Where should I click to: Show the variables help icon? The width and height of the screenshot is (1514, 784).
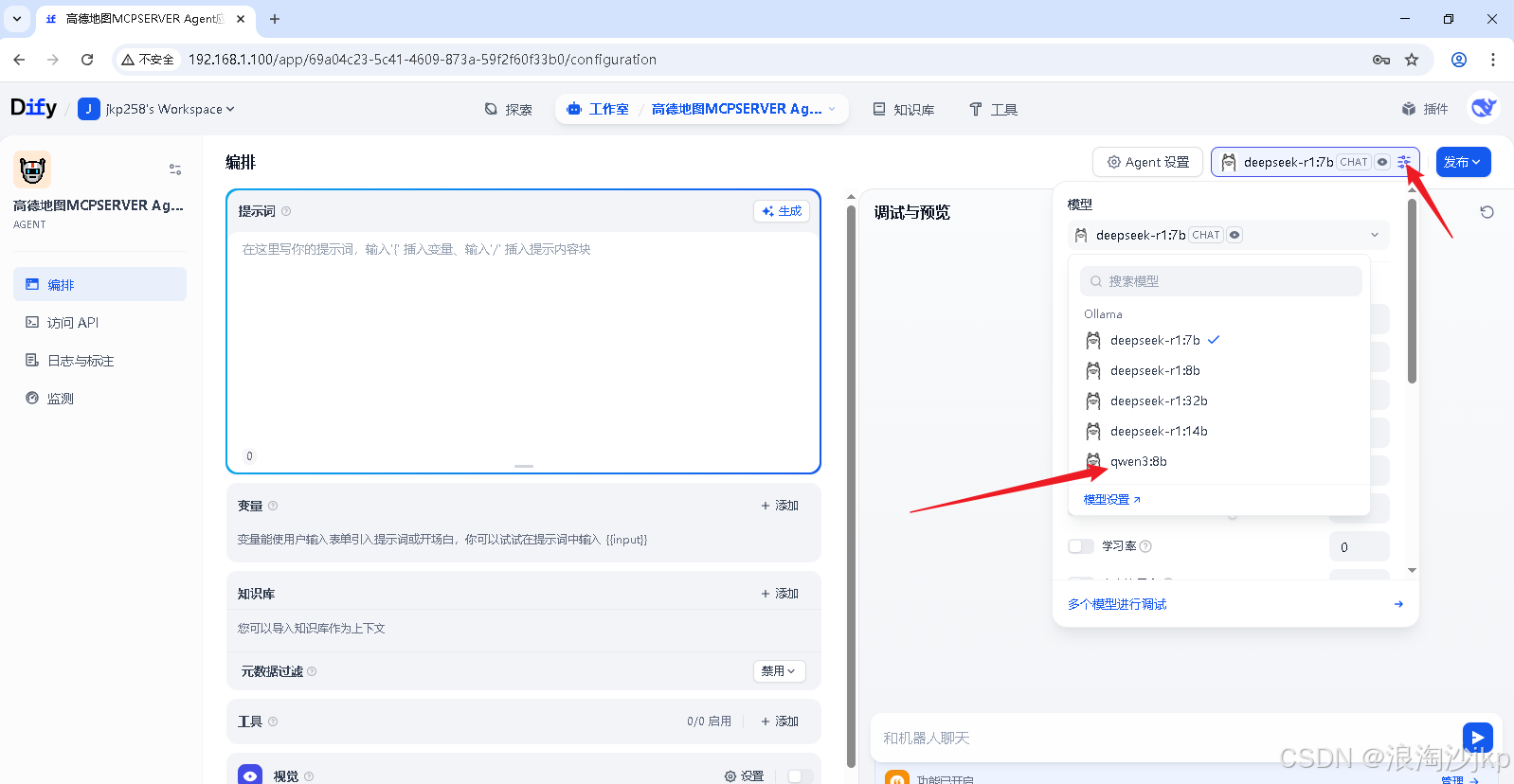click(273, 506)
